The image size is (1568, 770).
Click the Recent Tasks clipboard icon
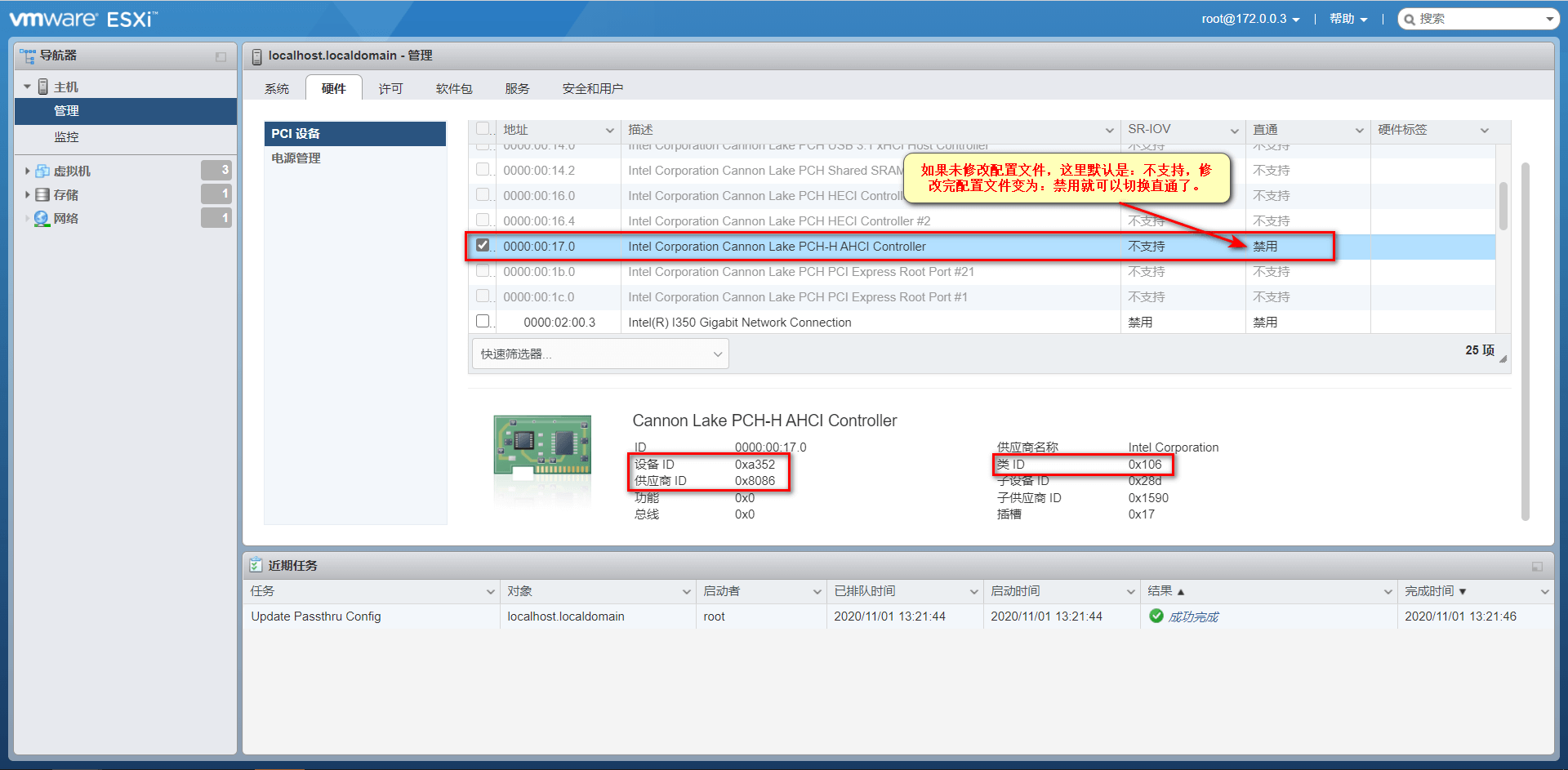pos(256,565)
